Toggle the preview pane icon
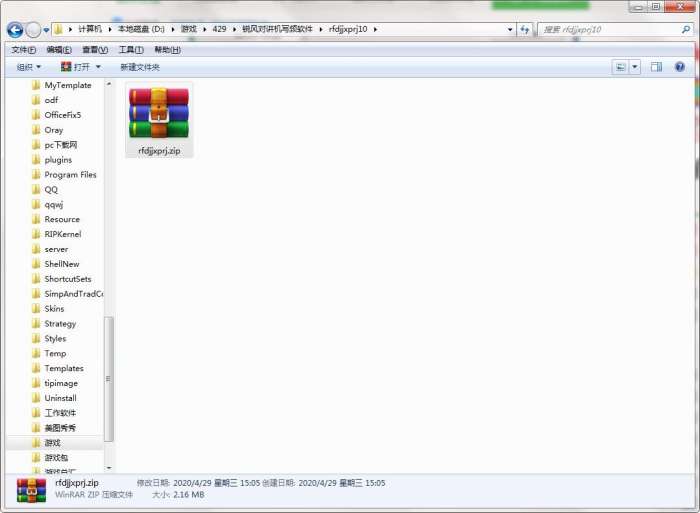The width and height of the screenshot is (700, 513). (656, 67)
